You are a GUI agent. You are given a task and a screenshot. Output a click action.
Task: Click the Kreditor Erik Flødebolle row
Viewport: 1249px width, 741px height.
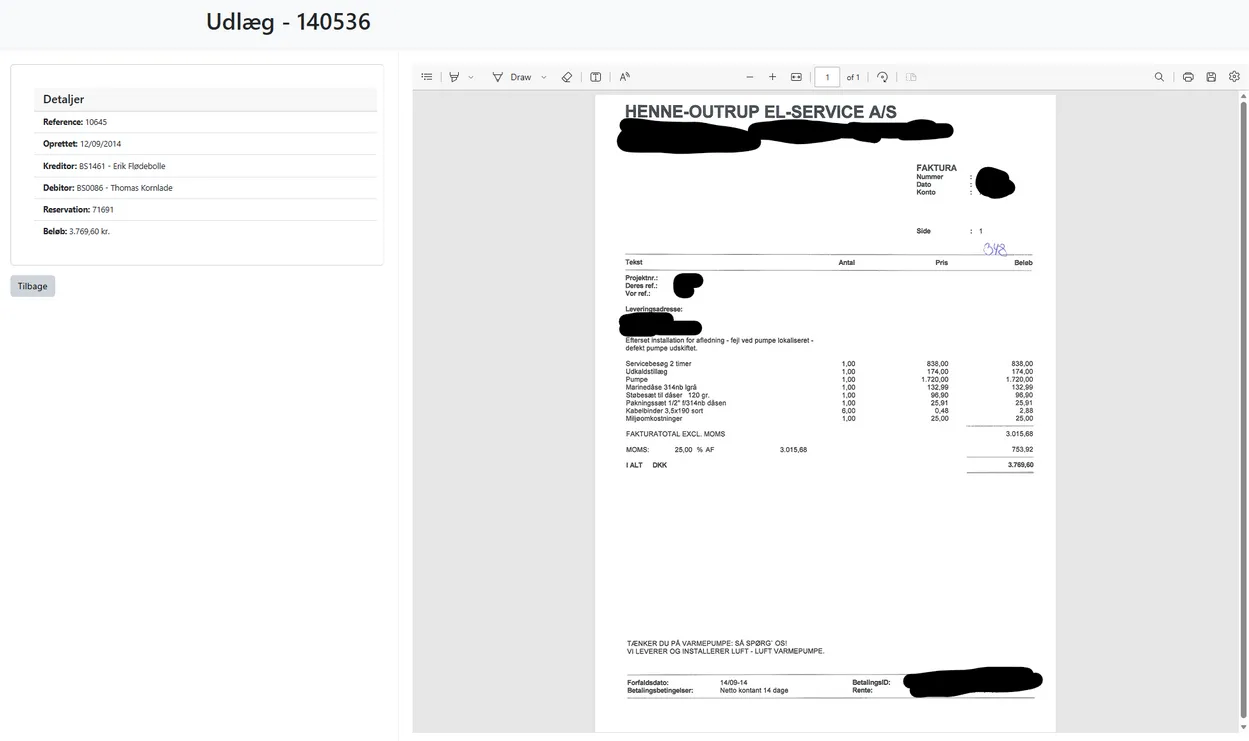(x=206, y=166)
